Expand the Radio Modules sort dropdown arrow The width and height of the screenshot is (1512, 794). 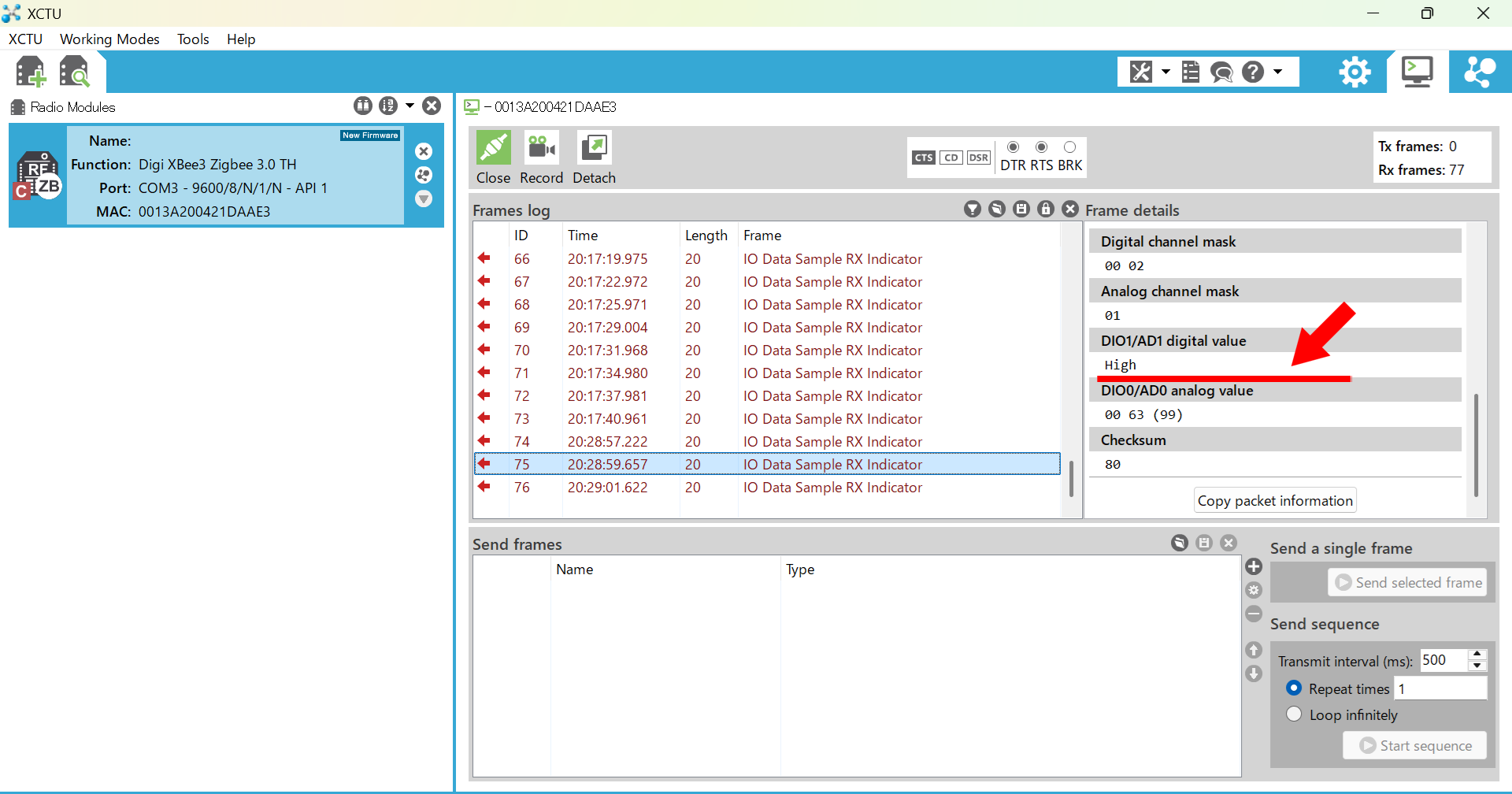point(409,106)
